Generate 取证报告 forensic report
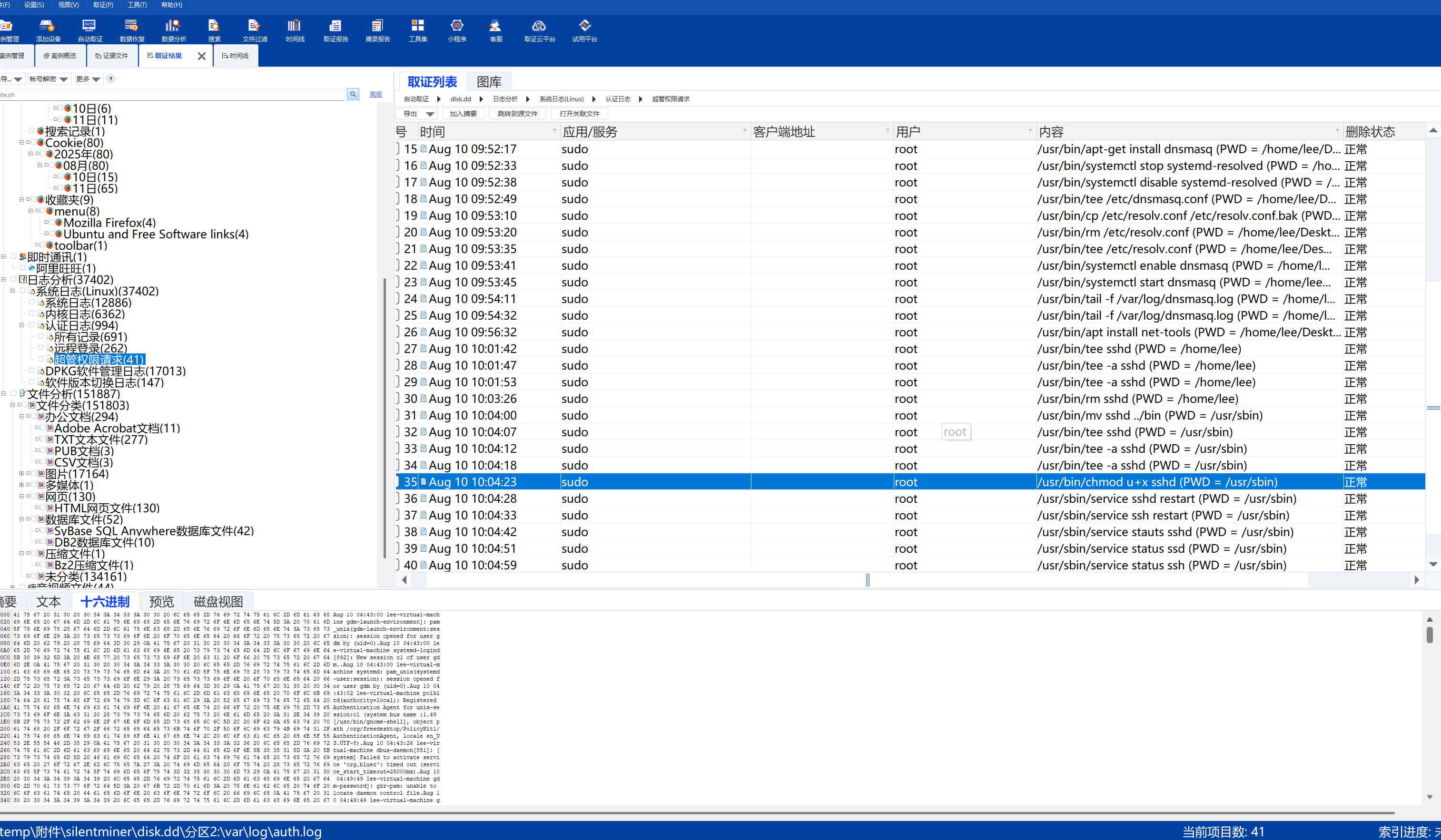 tap(336, 30)
